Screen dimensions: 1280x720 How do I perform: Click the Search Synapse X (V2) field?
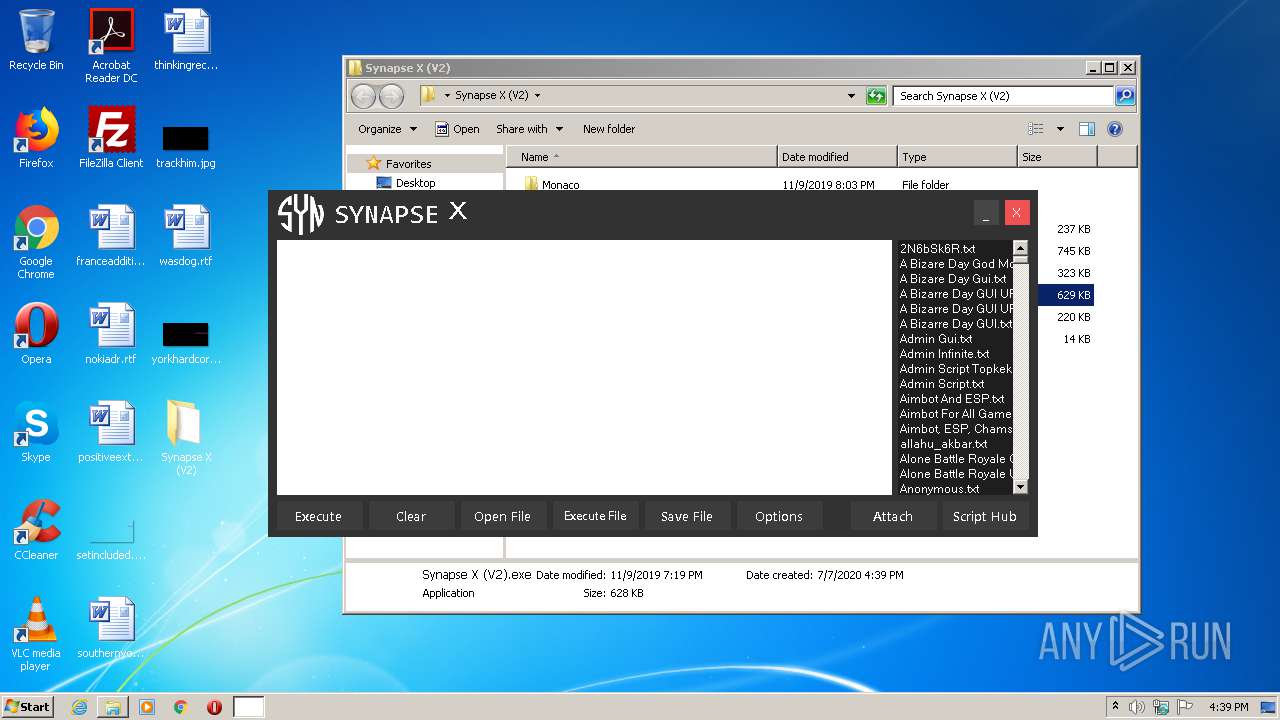1003,96
